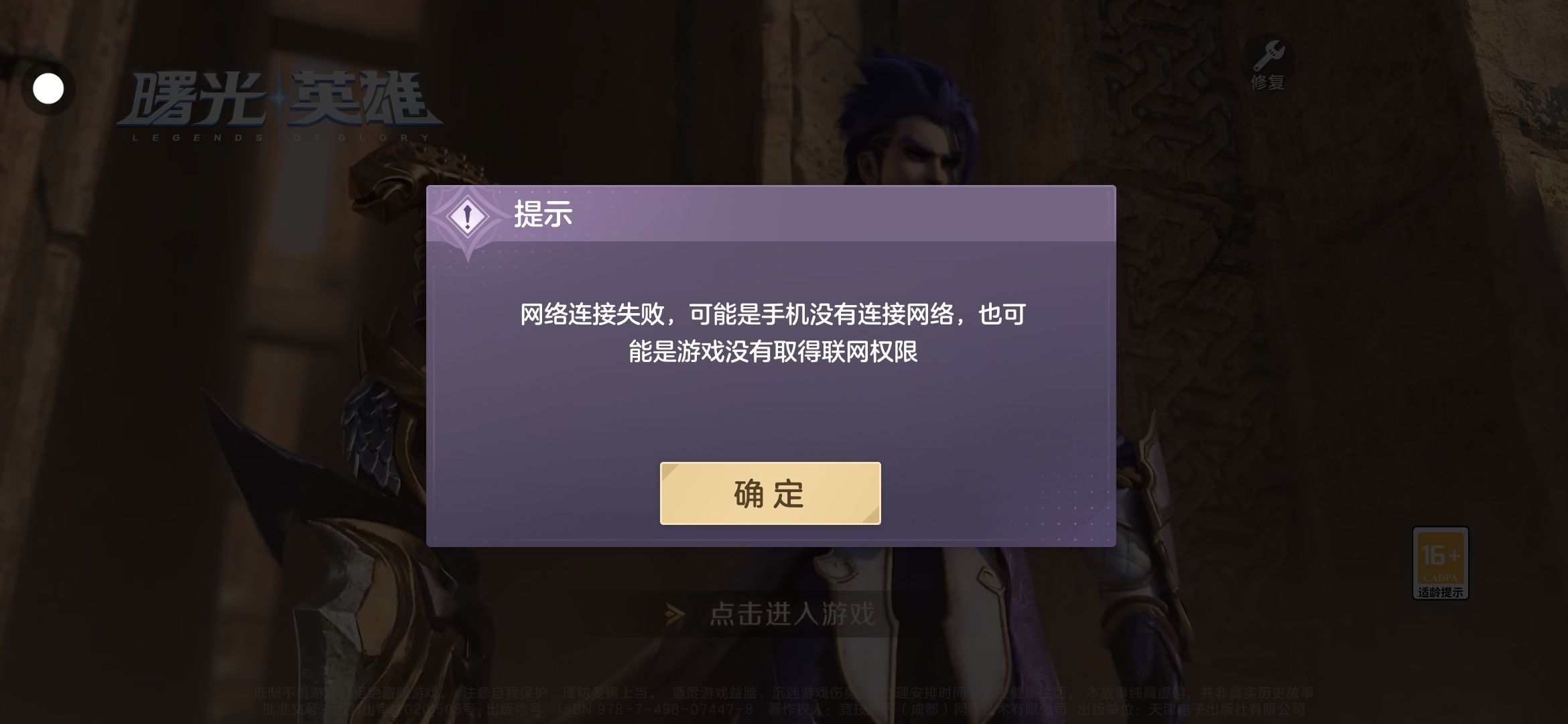Click the 适龄提示 label on the badge
The width and height of the screenshot is (1568, 724).
click(1441, 592)
